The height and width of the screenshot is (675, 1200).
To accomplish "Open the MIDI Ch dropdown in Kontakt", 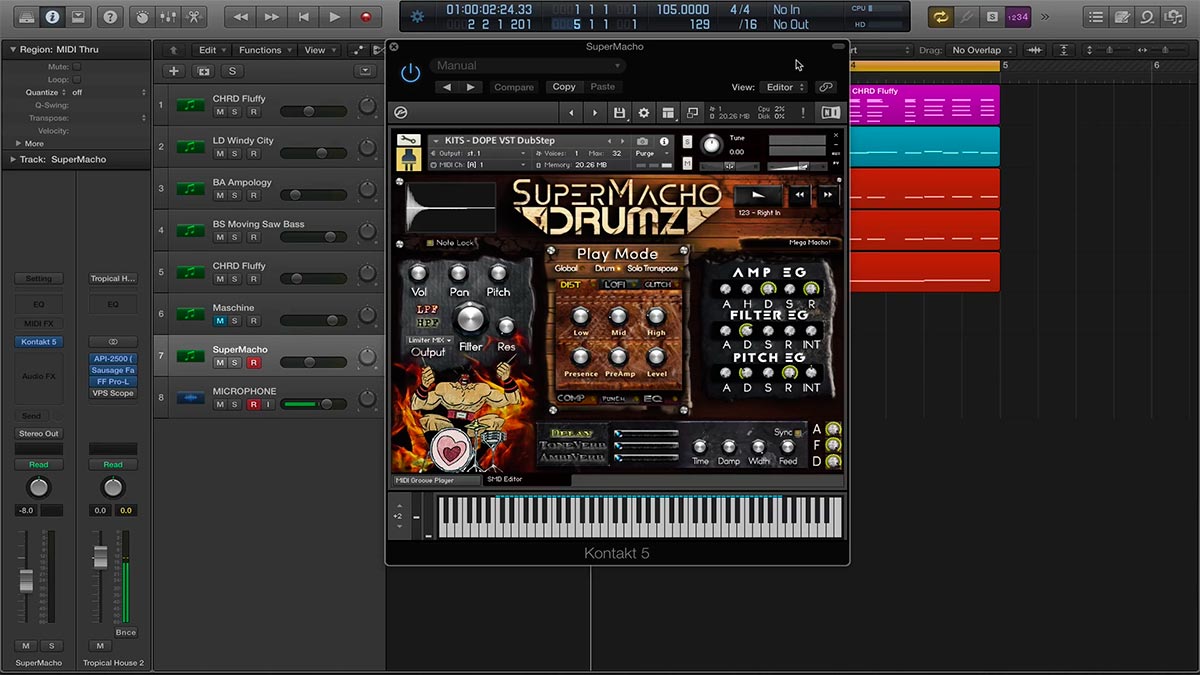I will click(478, 165).
